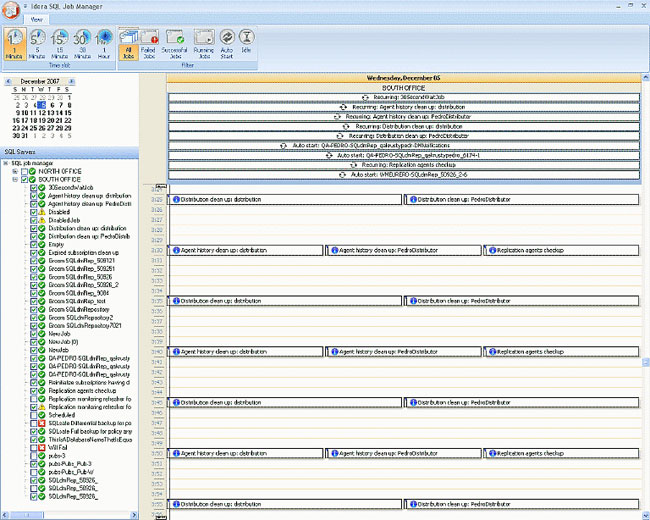Open 3:45 'Distribution clean up: PedroDistributor' appointment
The width and height of the screenshot is (650, 520).
click(x=522, y=403)
